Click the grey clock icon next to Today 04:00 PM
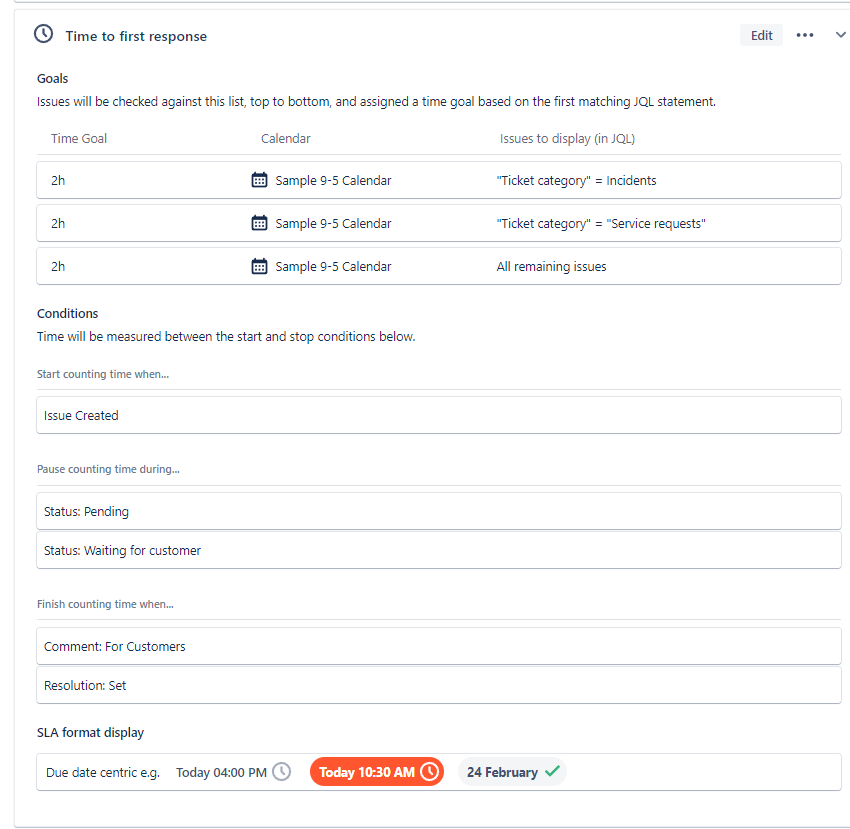 point(281,772)
